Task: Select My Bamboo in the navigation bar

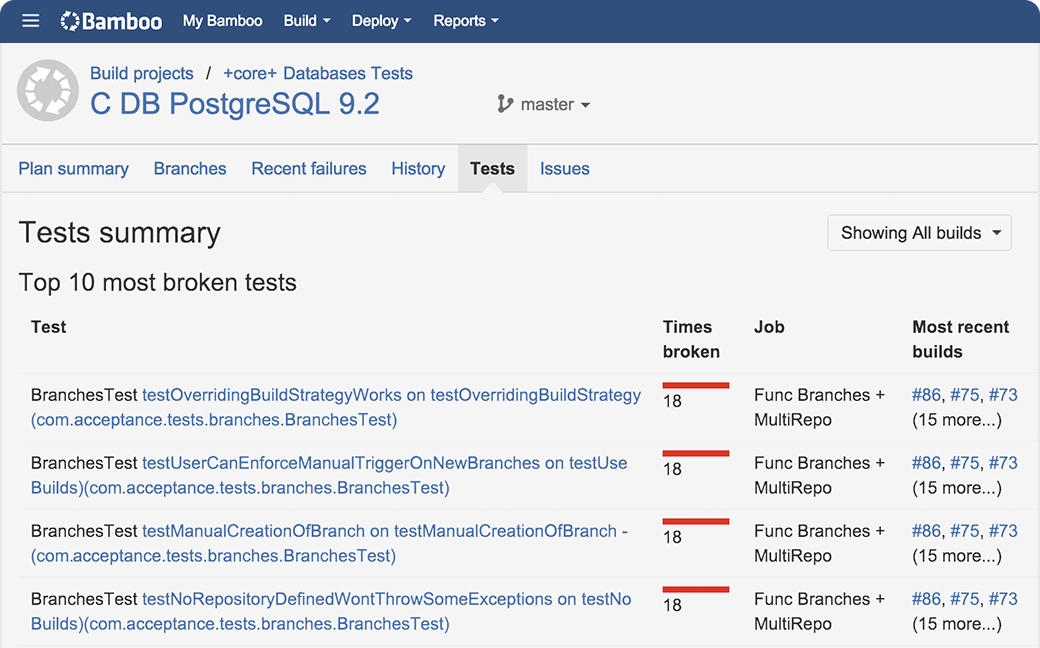Action: point(222,20)
